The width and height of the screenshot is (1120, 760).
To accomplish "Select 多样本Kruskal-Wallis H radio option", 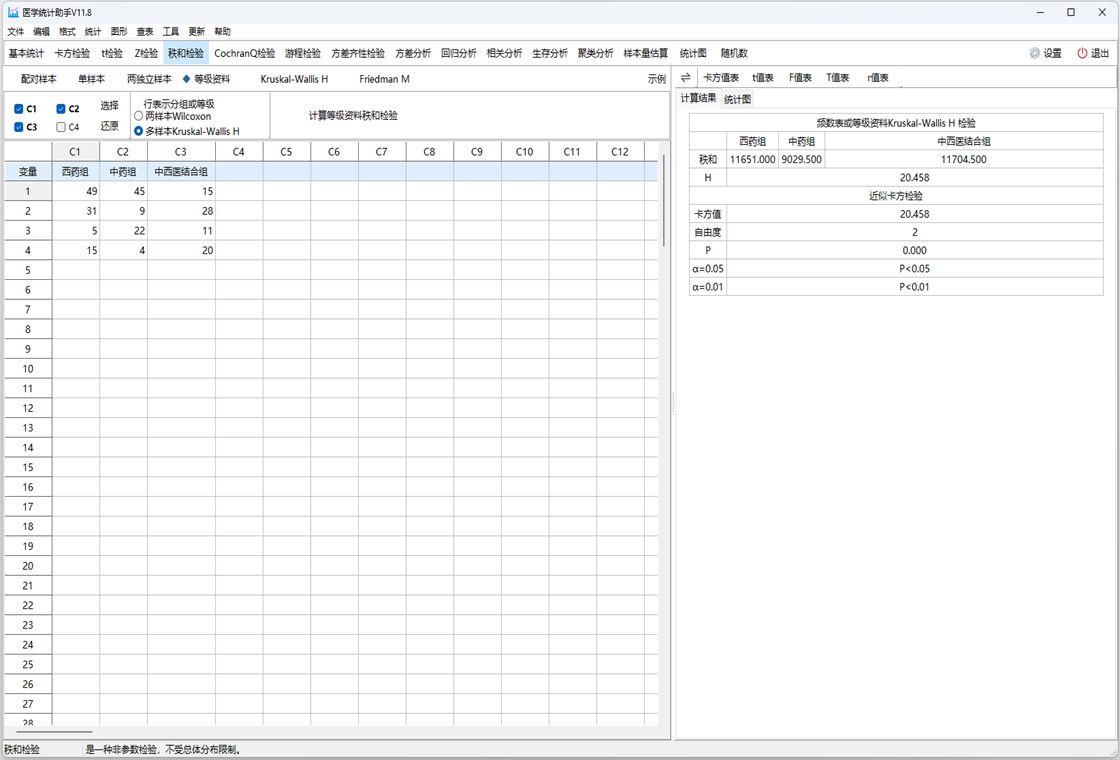I will [x=139, y=131].
